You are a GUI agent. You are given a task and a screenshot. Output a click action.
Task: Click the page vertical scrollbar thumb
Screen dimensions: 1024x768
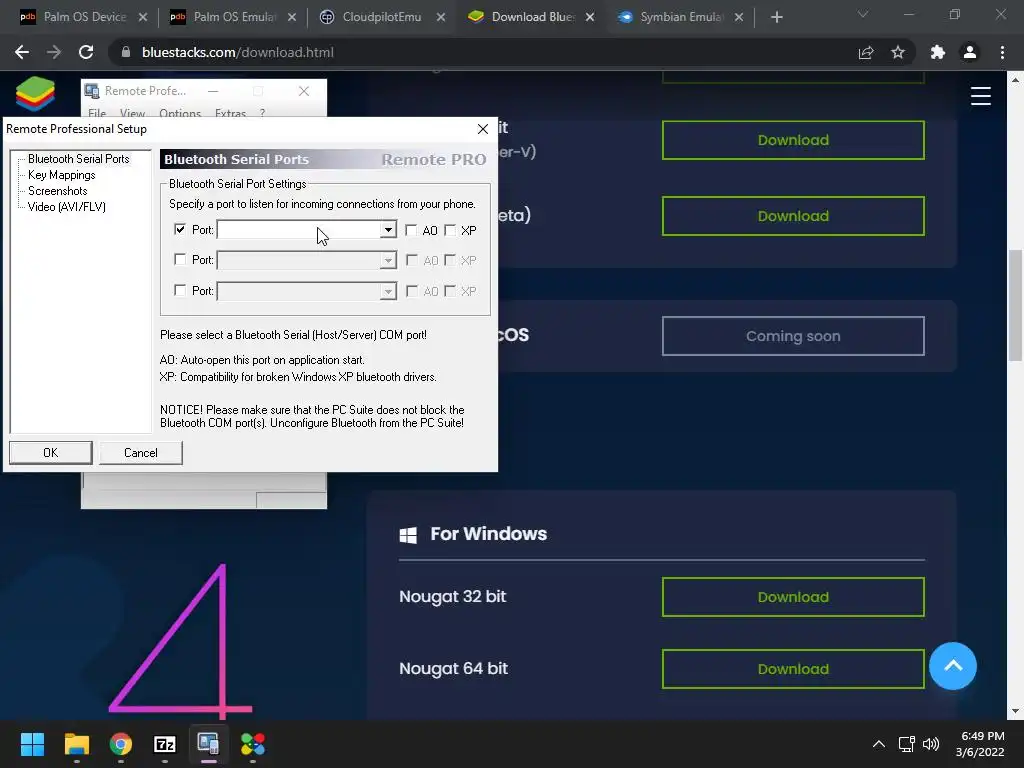1015,304
